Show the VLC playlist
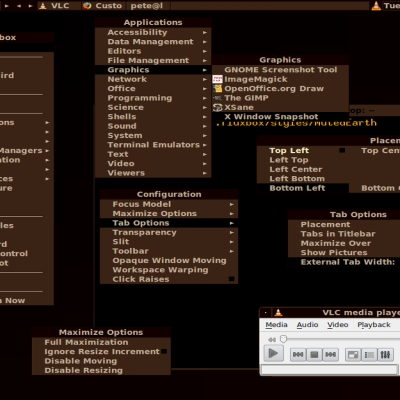Viewport: 400px width, 400px height. pyautogui.click(x=369, y=354)
